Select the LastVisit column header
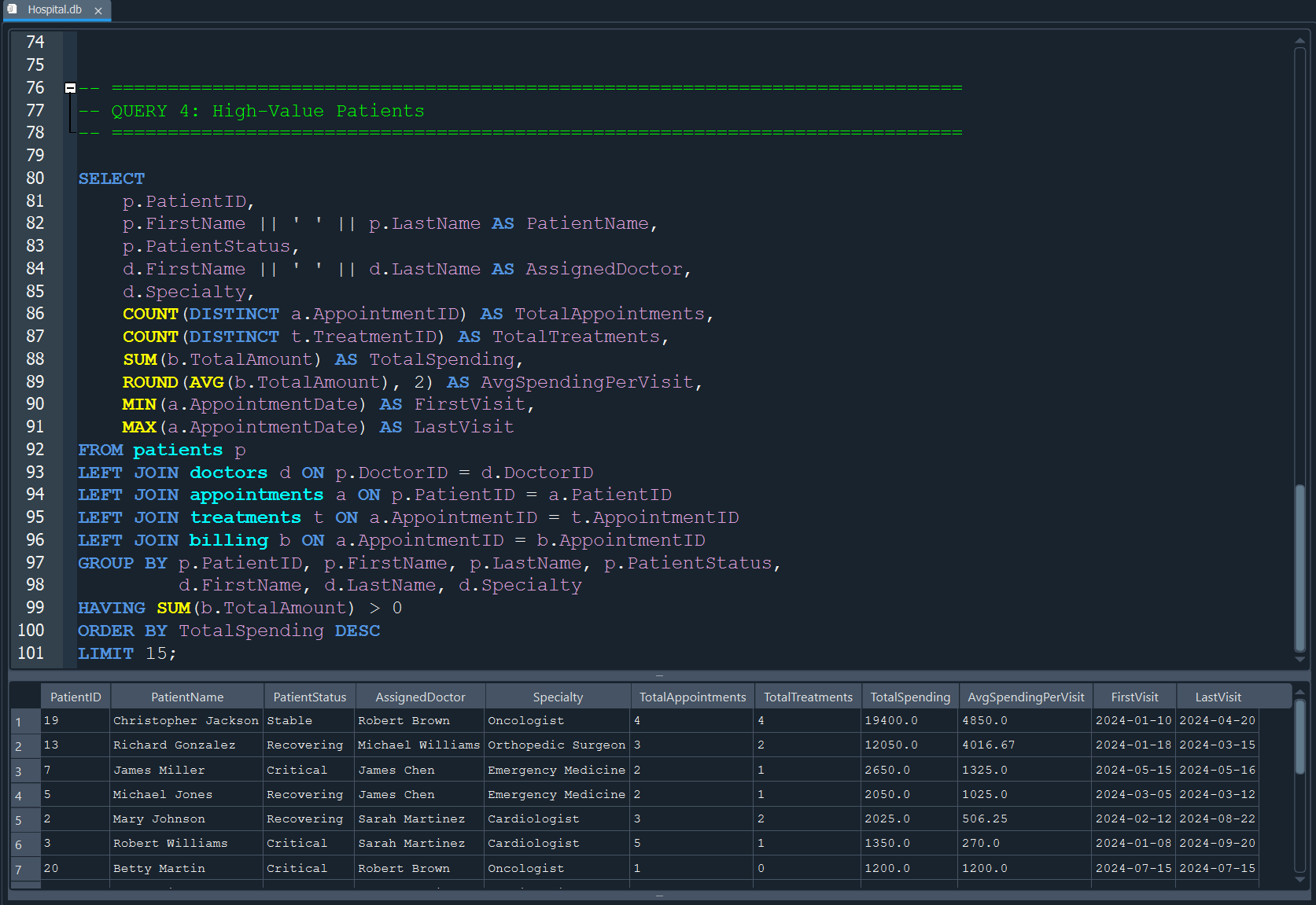 tap(1217, 697)
